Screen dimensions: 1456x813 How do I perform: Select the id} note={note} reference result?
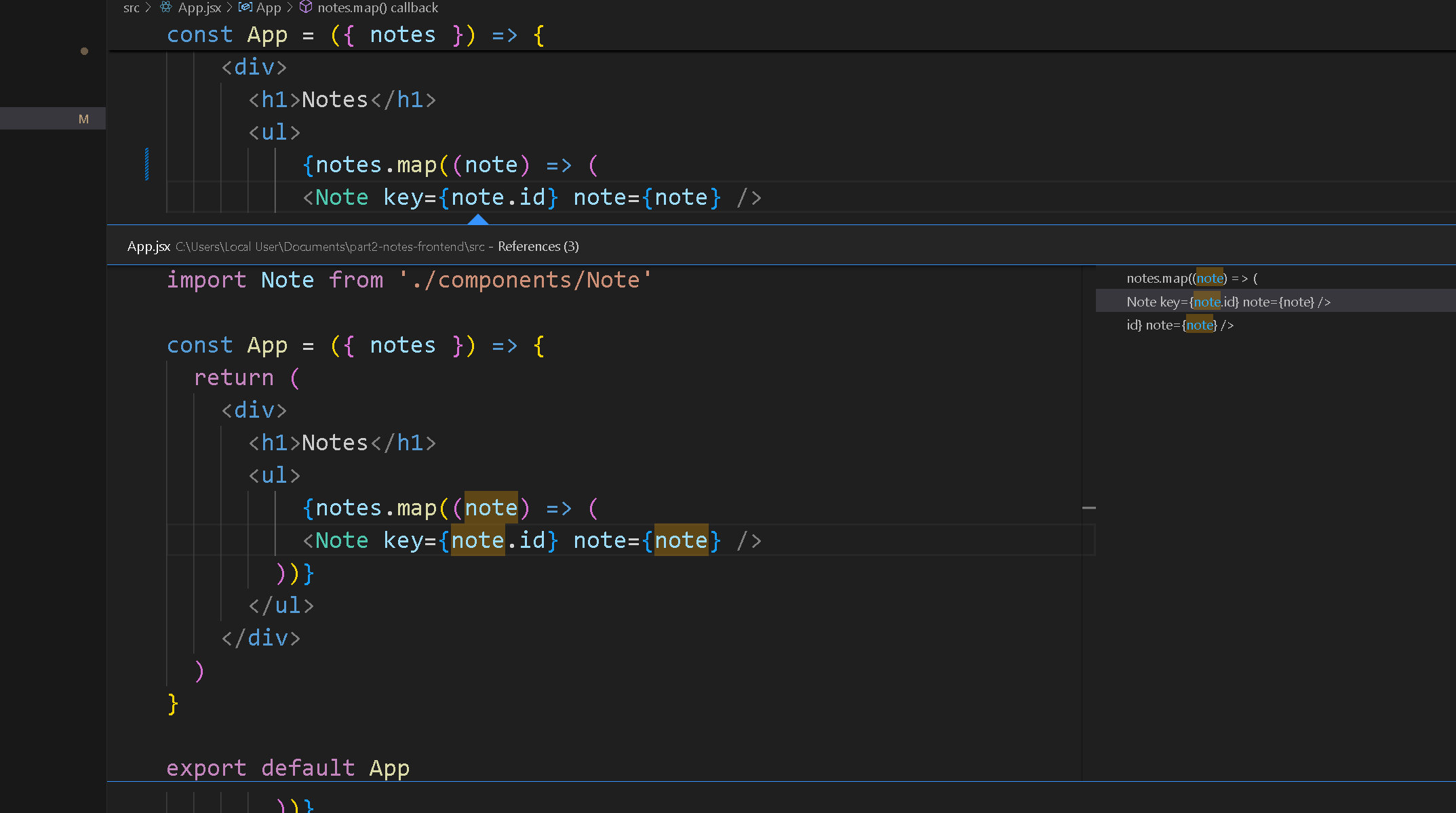[x=1180, y=325]
